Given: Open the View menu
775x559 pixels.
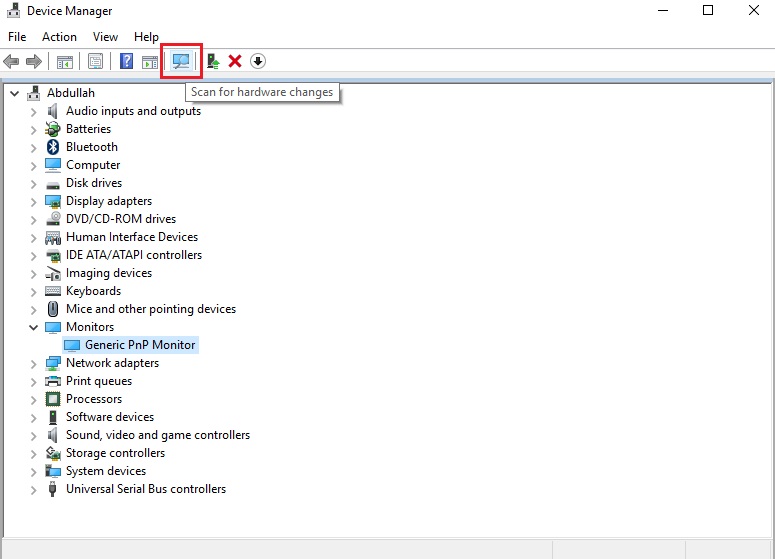Looking at the screenshot, I should click(105, 37).
